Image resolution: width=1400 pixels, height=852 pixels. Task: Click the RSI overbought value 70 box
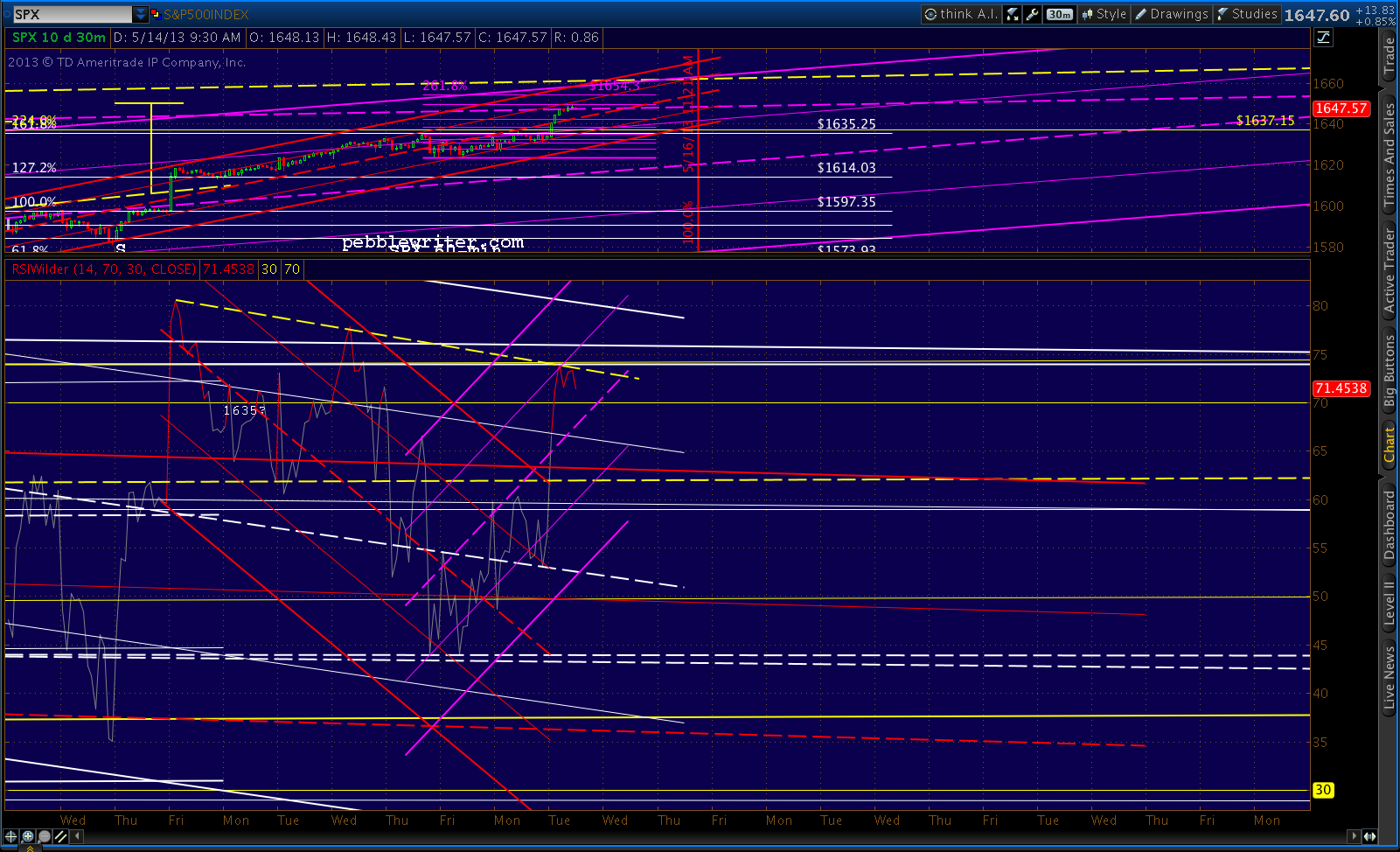(292, 269)
